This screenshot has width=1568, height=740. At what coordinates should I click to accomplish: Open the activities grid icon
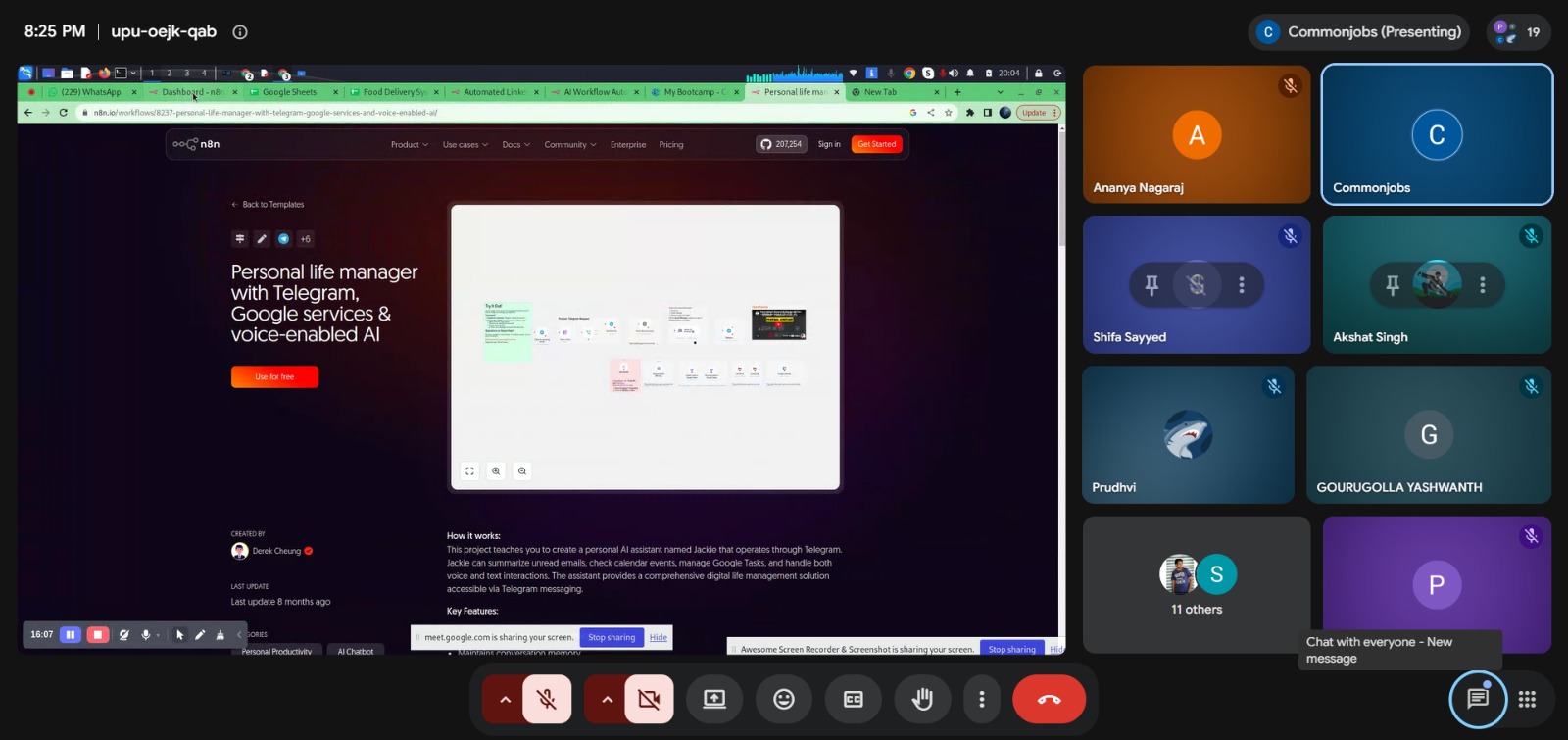(1527, 699)
